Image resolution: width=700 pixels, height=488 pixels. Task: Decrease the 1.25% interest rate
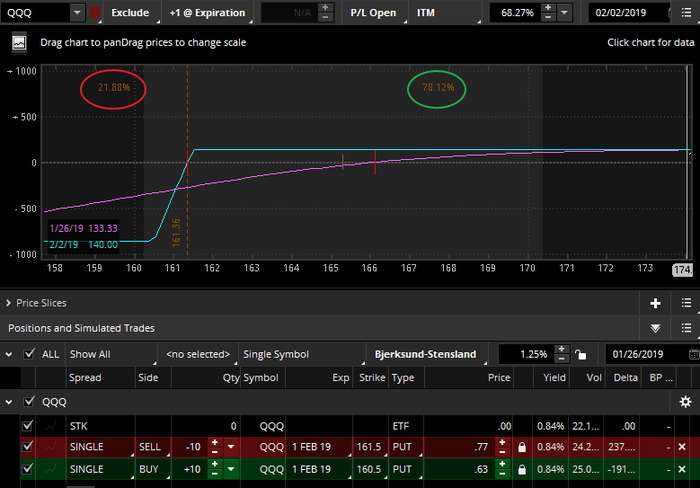562,359
